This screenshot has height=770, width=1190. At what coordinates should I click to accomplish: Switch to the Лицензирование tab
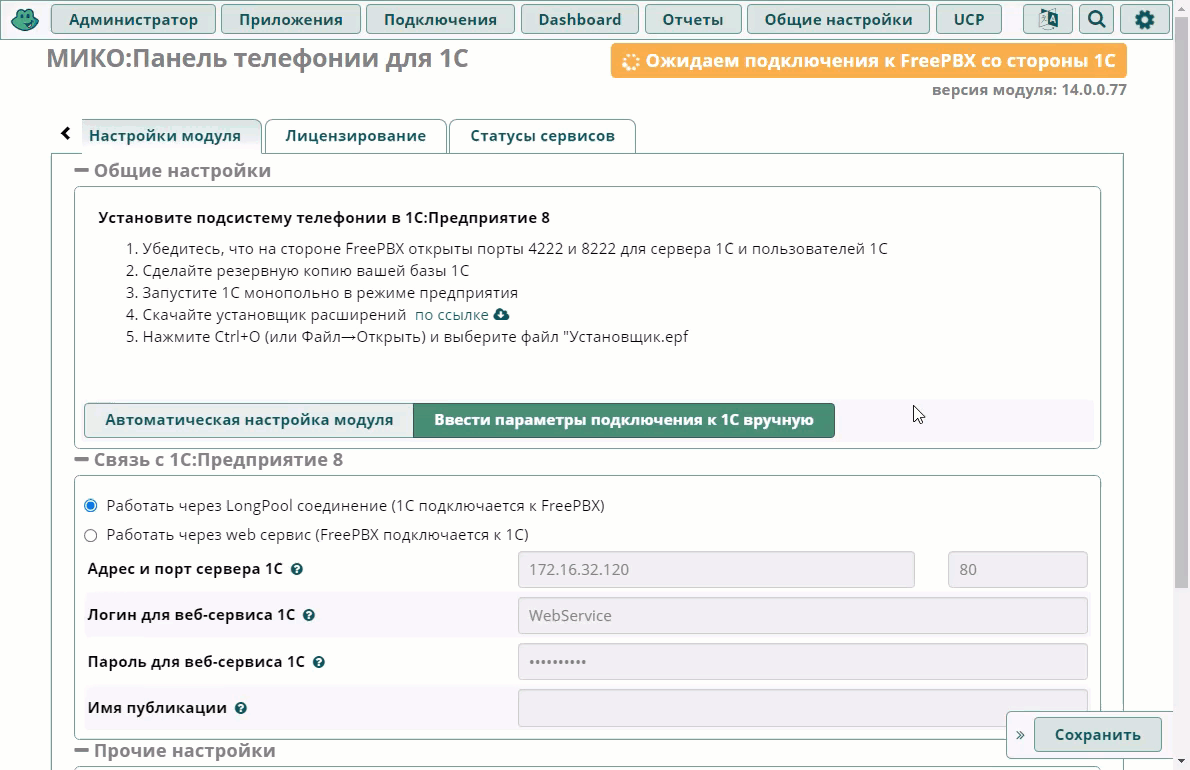(355, 135)
